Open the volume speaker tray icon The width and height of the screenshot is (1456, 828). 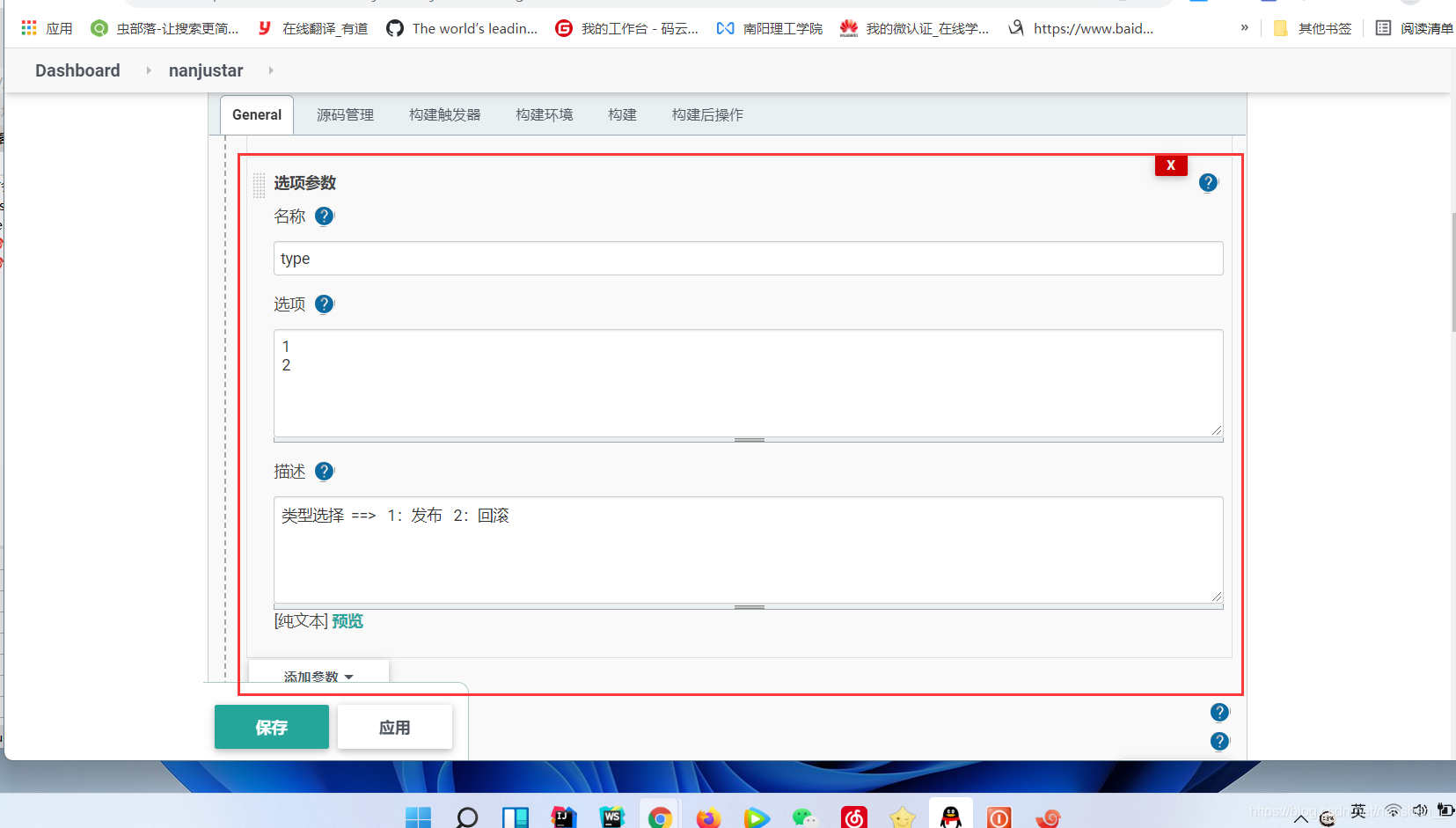[x=1419, y=810]
